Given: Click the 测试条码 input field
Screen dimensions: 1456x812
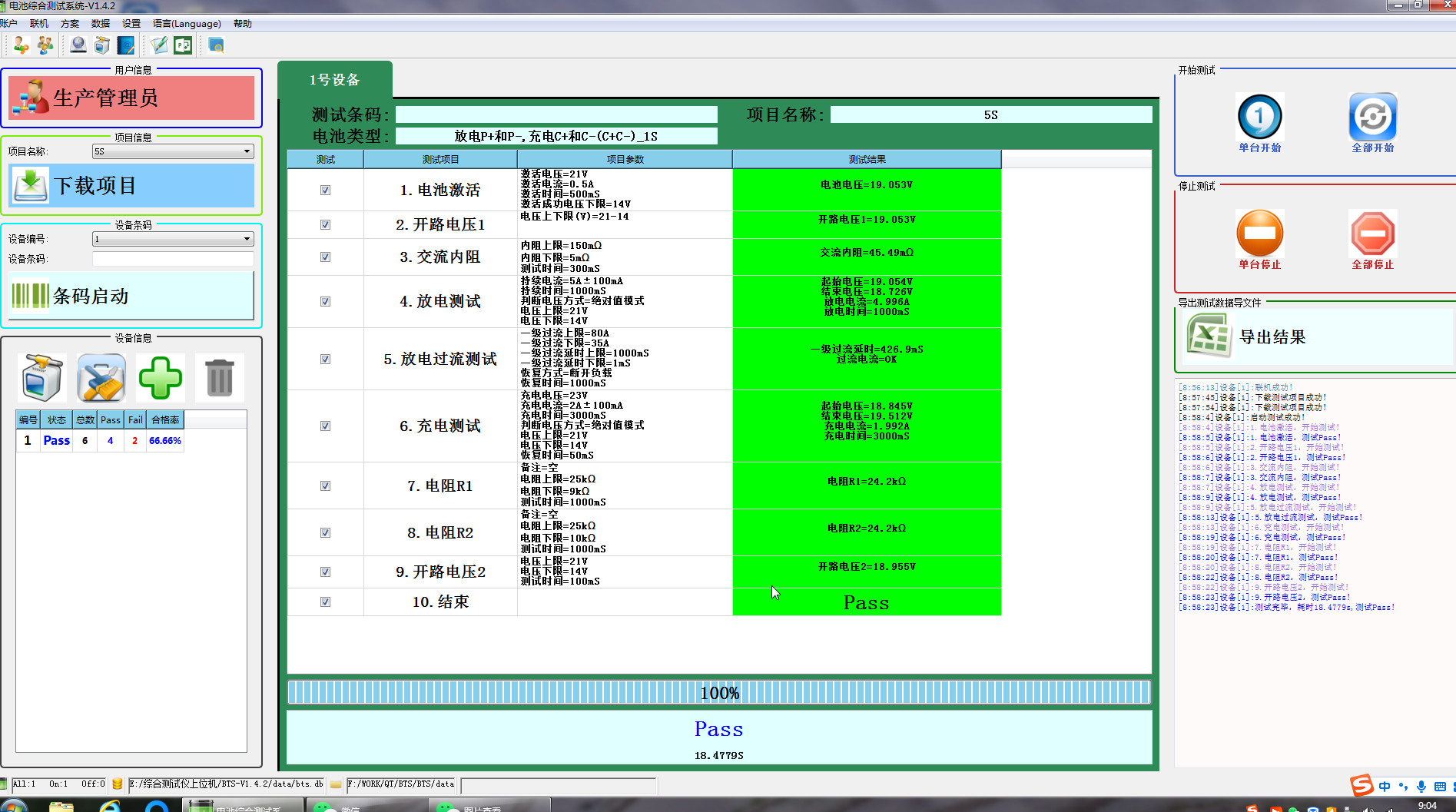Looking at the screenshot, I should point(556,115).
